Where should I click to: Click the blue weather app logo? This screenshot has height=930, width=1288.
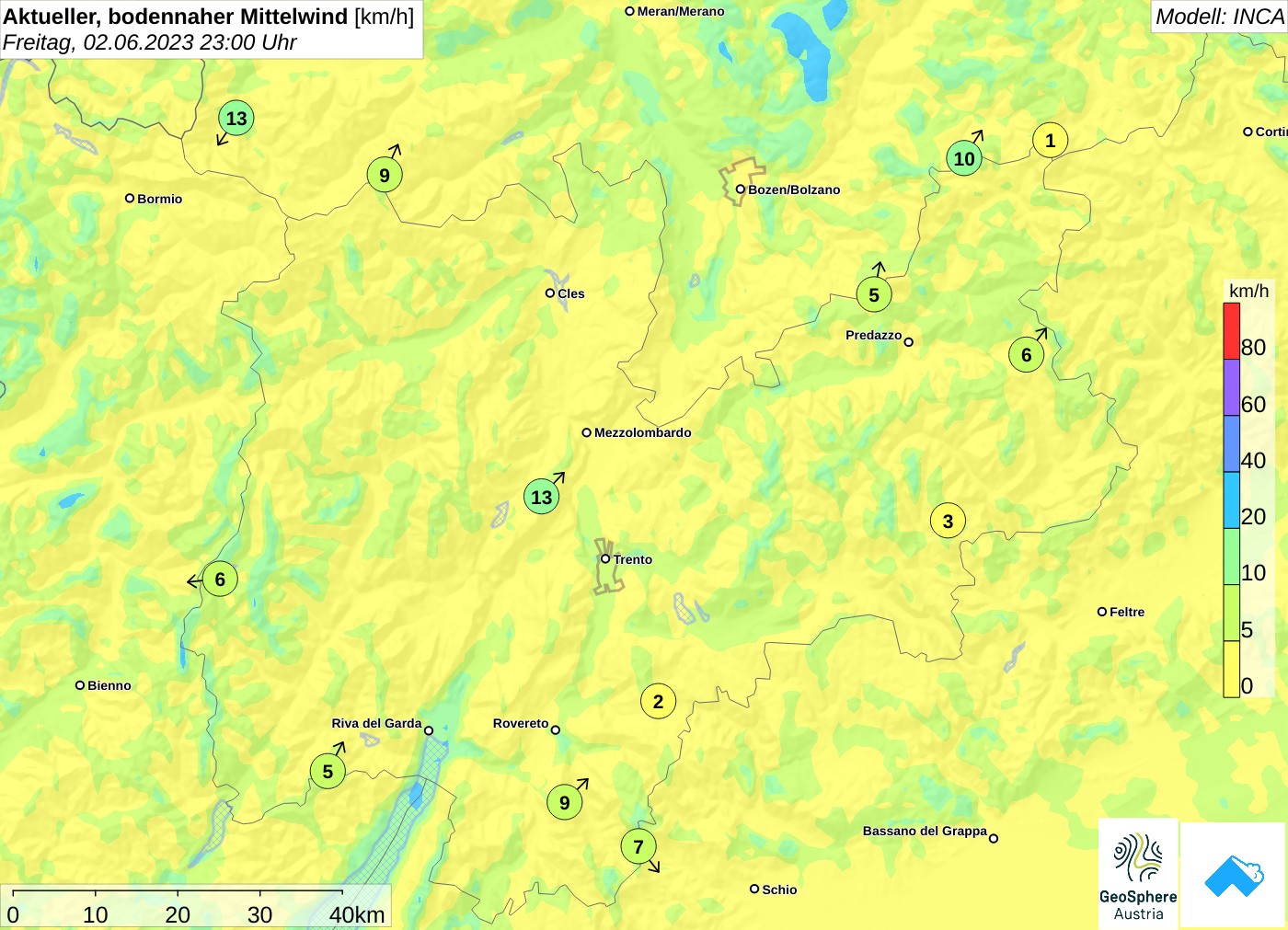(1234, 875)
